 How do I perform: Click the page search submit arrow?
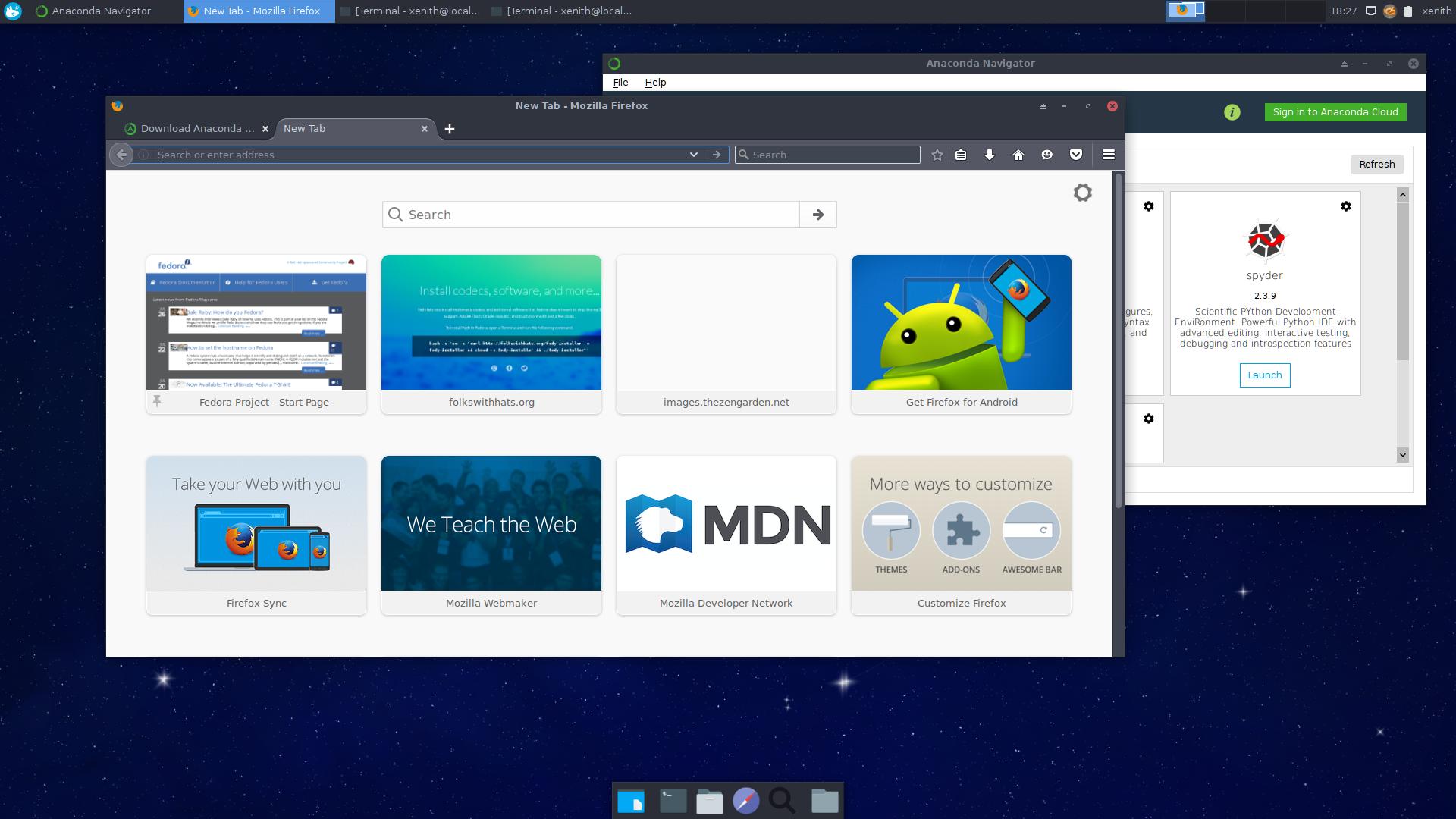(818, 215)
